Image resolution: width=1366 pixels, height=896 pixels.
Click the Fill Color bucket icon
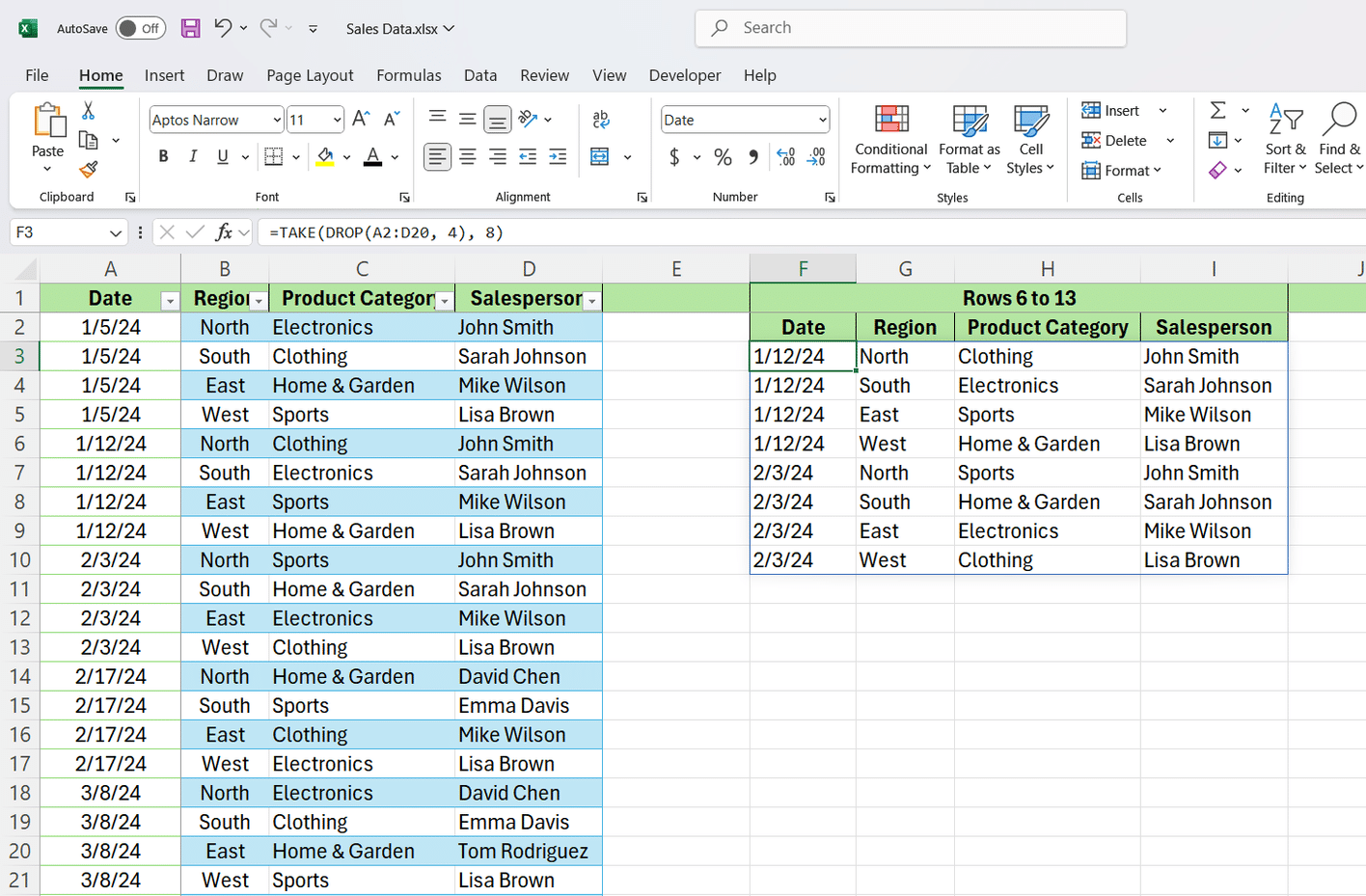point(325,156)
